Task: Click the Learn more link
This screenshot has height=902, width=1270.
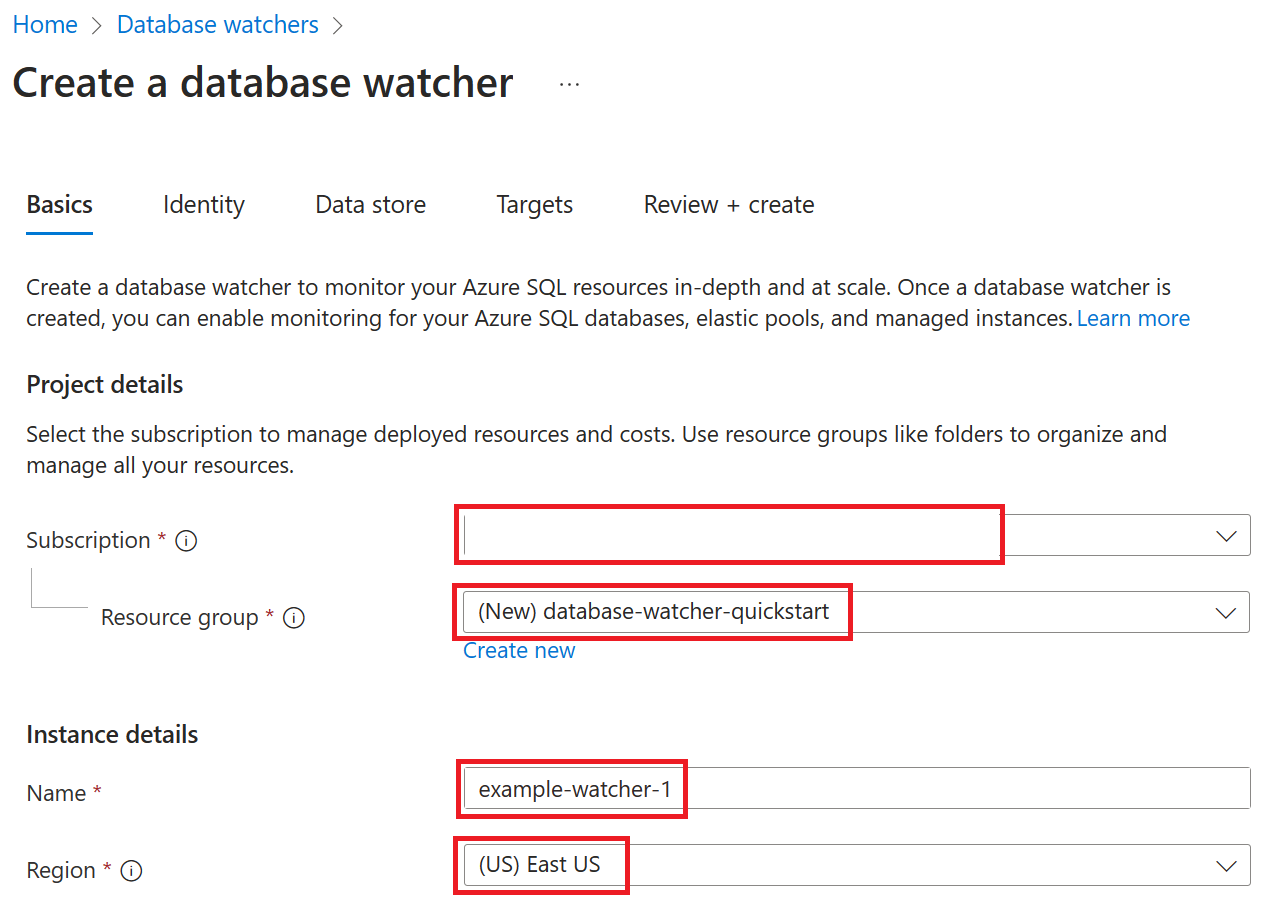Action: (1133, 318)
